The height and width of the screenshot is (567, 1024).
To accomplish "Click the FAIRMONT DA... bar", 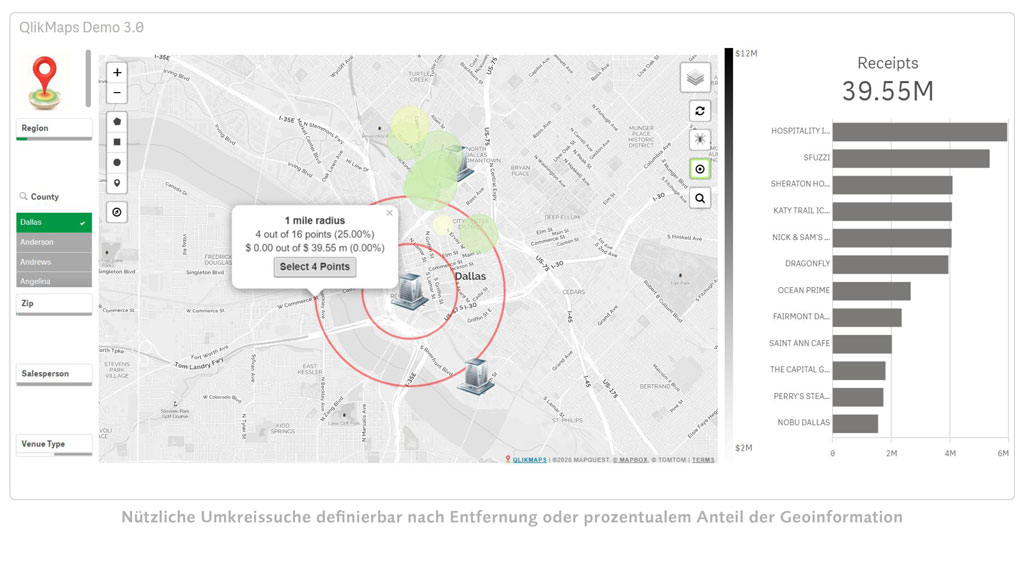I will pos(867,317).
